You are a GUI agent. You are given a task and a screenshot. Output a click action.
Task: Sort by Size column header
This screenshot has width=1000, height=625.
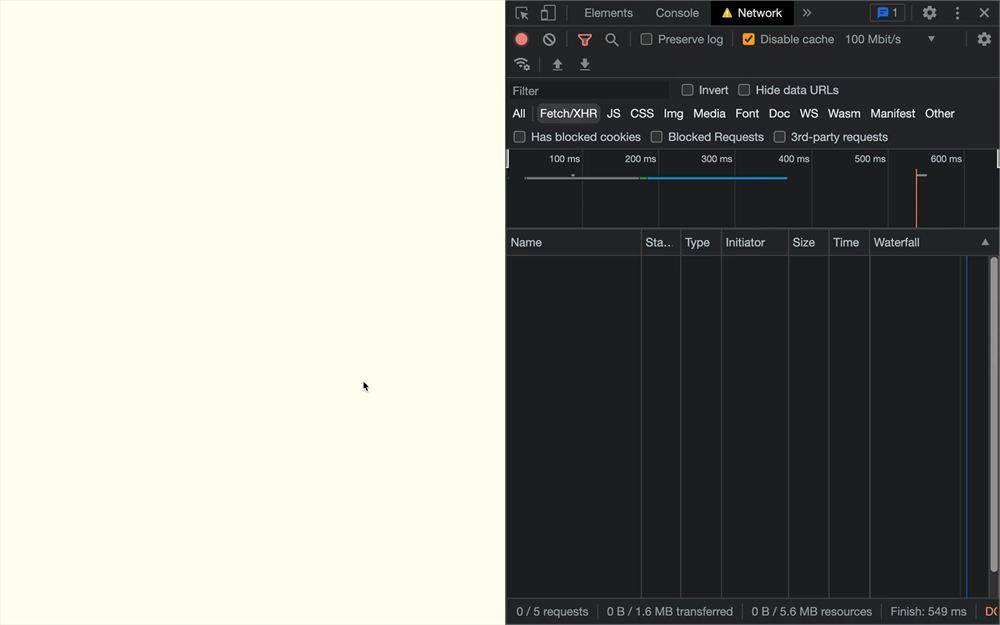coord(808,242)
